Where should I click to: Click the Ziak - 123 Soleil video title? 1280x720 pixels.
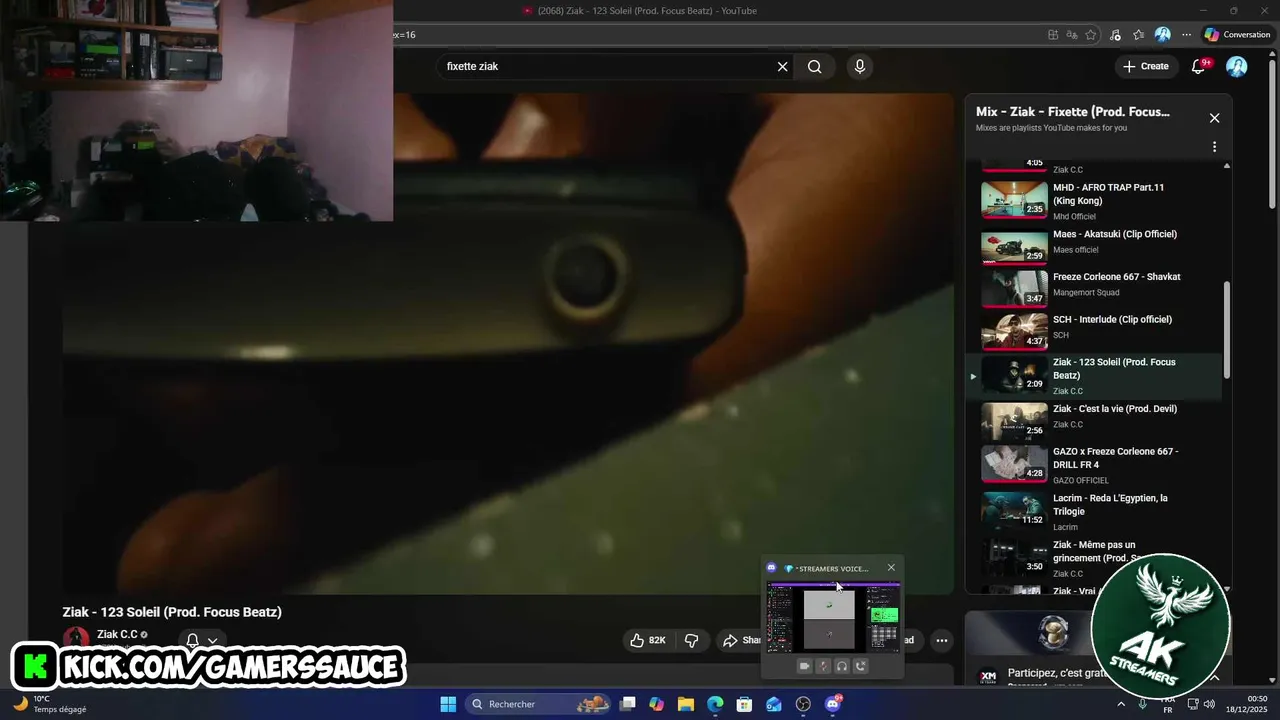(x=172, y=612)
